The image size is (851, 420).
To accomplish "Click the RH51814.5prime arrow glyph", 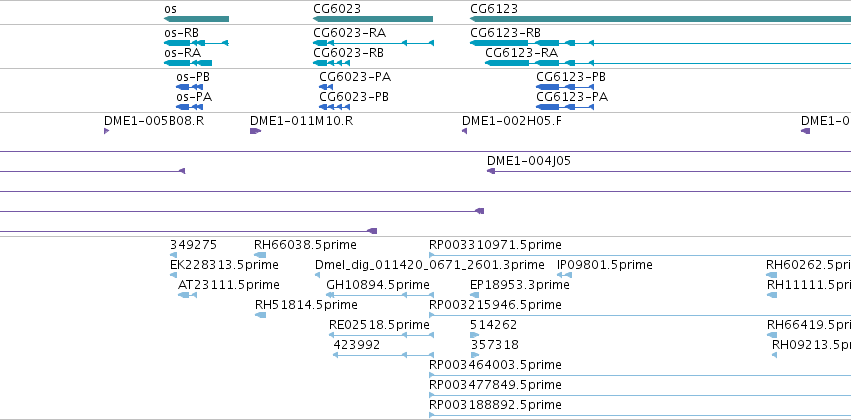I will (x=261, y=315).
